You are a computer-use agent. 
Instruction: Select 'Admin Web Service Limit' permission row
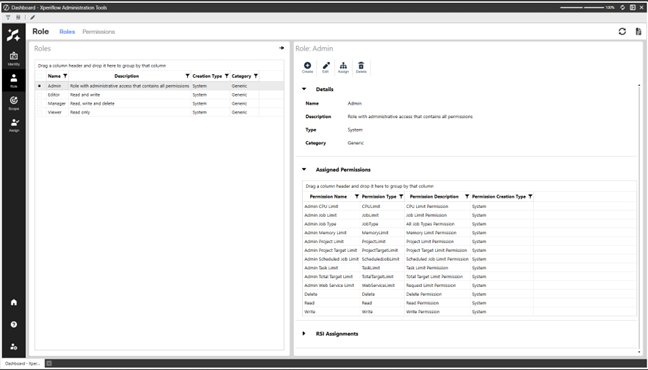pyautogui.click(x=469, y=285)
